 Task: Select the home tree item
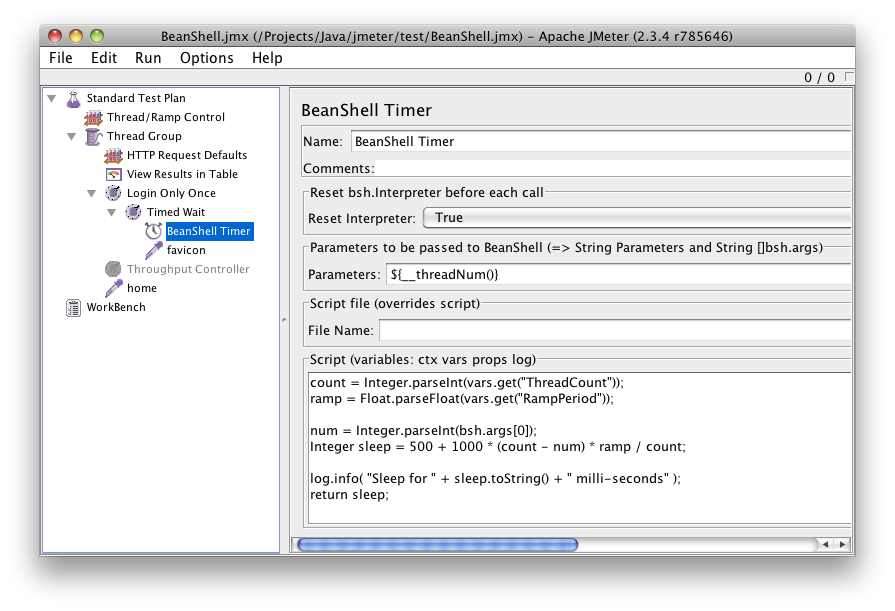[142, 288]
